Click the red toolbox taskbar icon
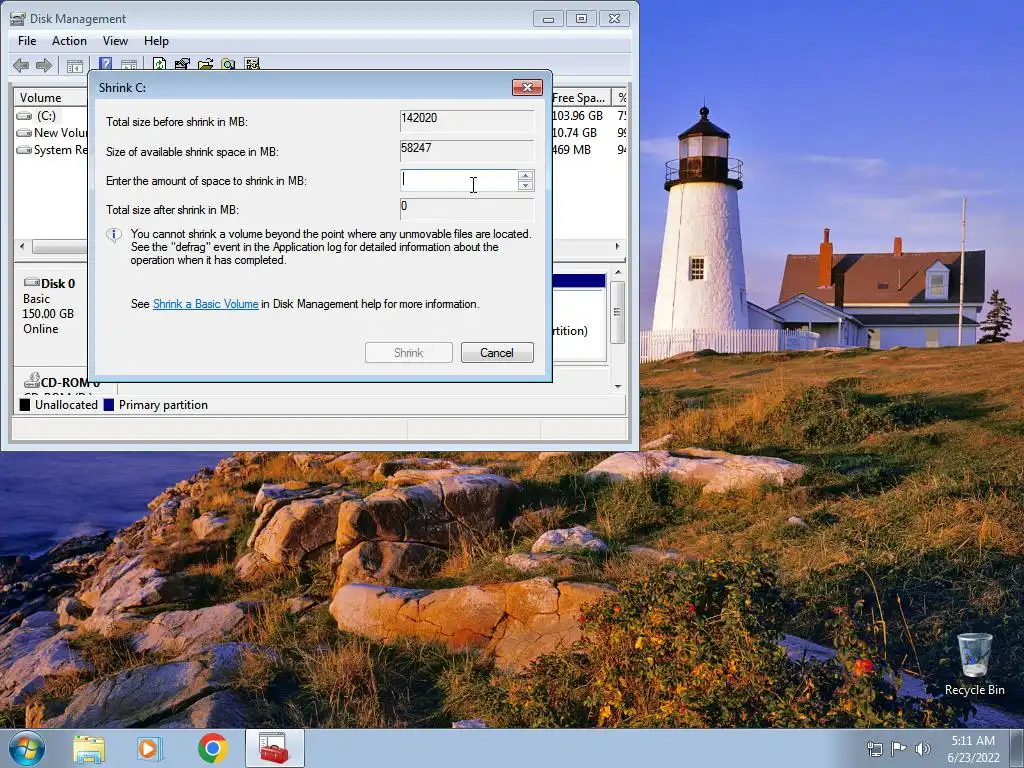The image size is (1024, 768). (274, 748)
